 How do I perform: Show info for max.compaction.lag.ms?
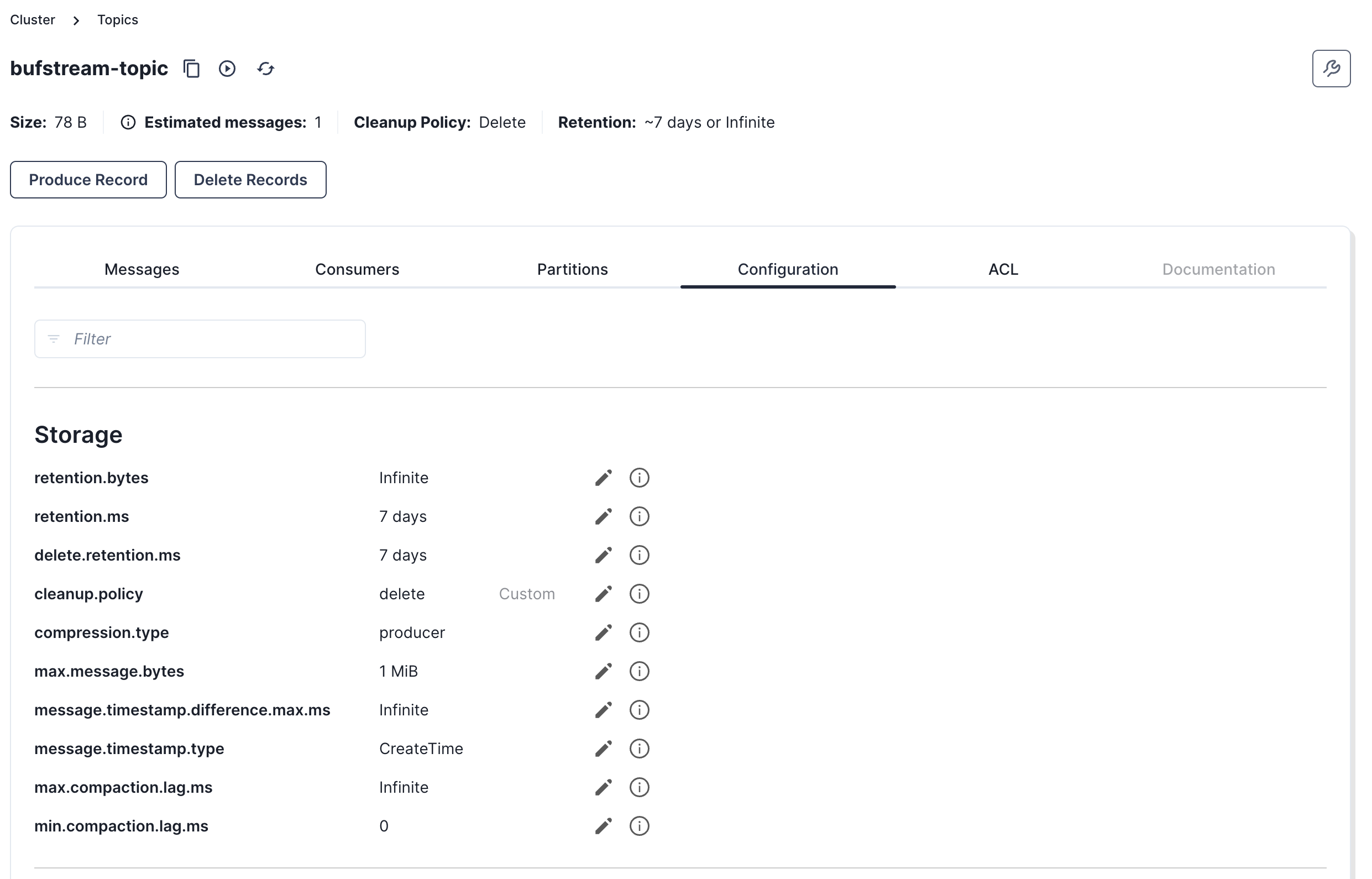[x=639, y=787]
